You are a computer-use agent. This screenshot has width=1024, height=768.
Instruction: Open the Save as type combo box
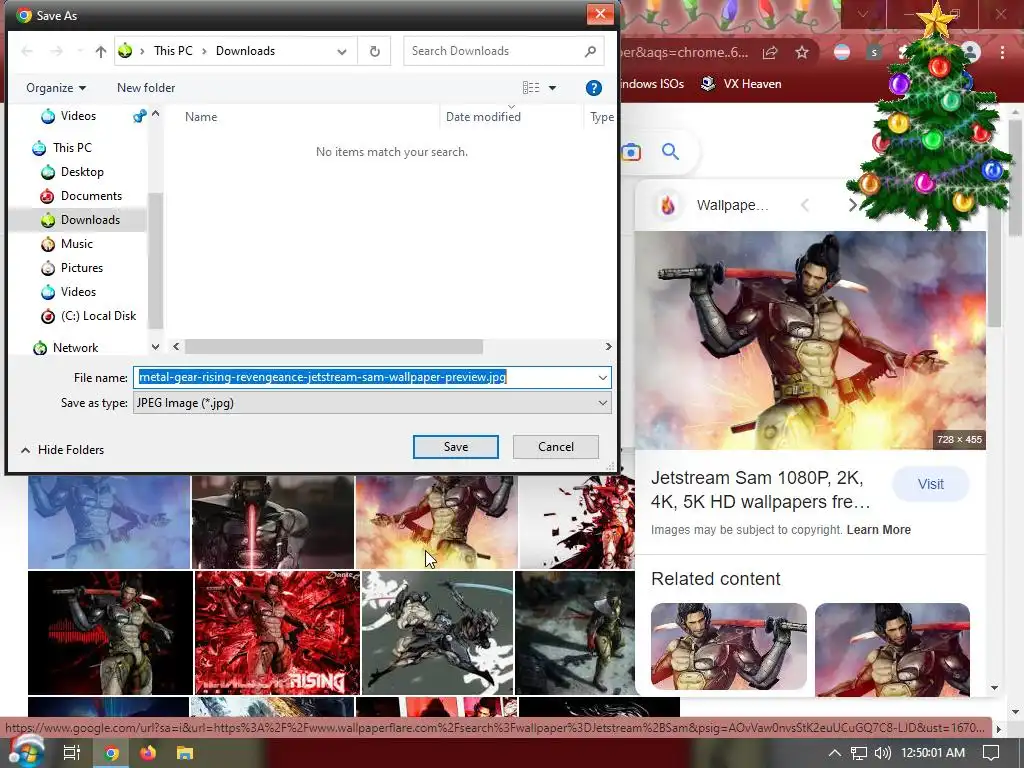tap(372, 403)
